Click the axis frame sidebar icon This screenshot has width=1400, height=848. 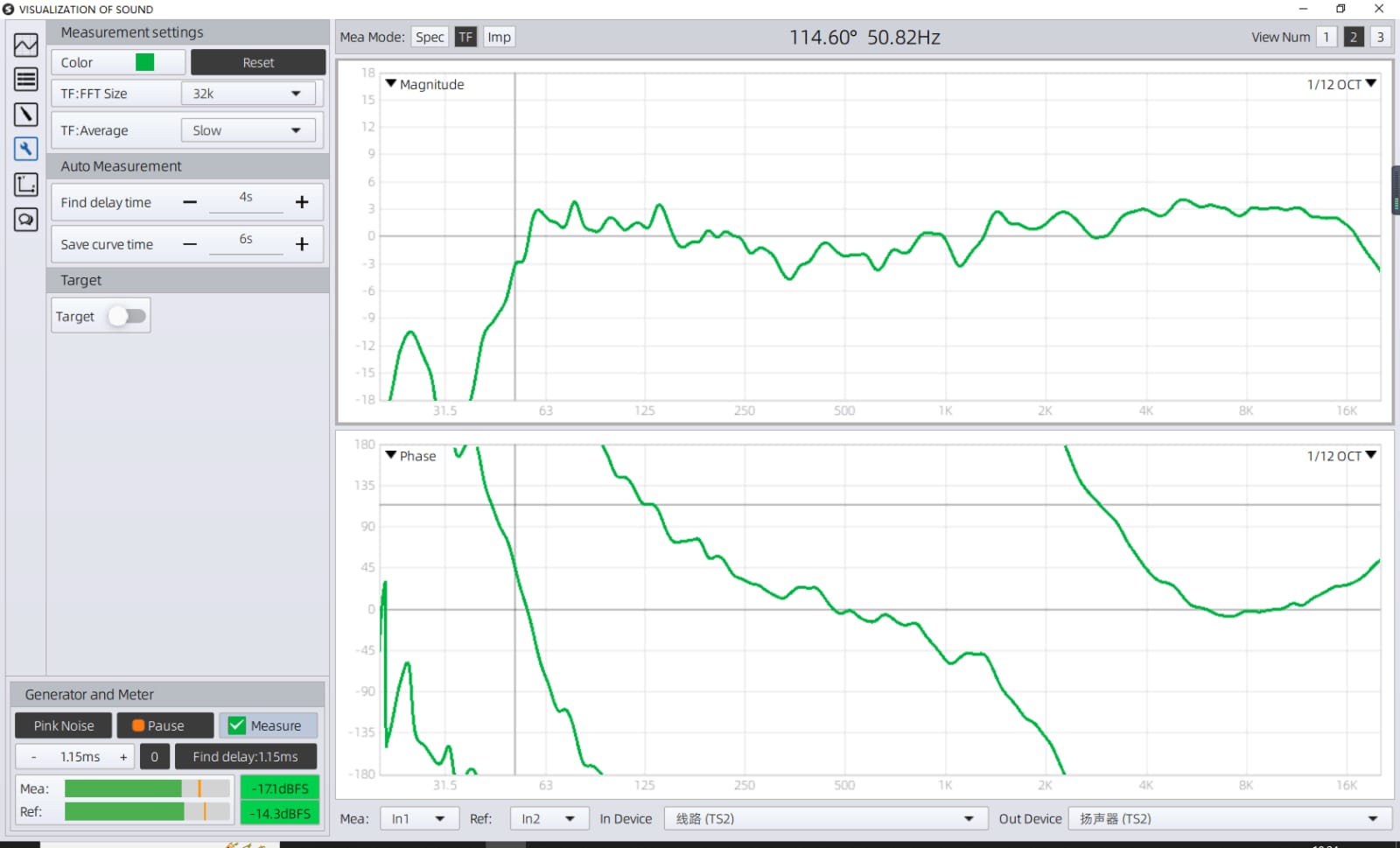click(x=25, y=184)
